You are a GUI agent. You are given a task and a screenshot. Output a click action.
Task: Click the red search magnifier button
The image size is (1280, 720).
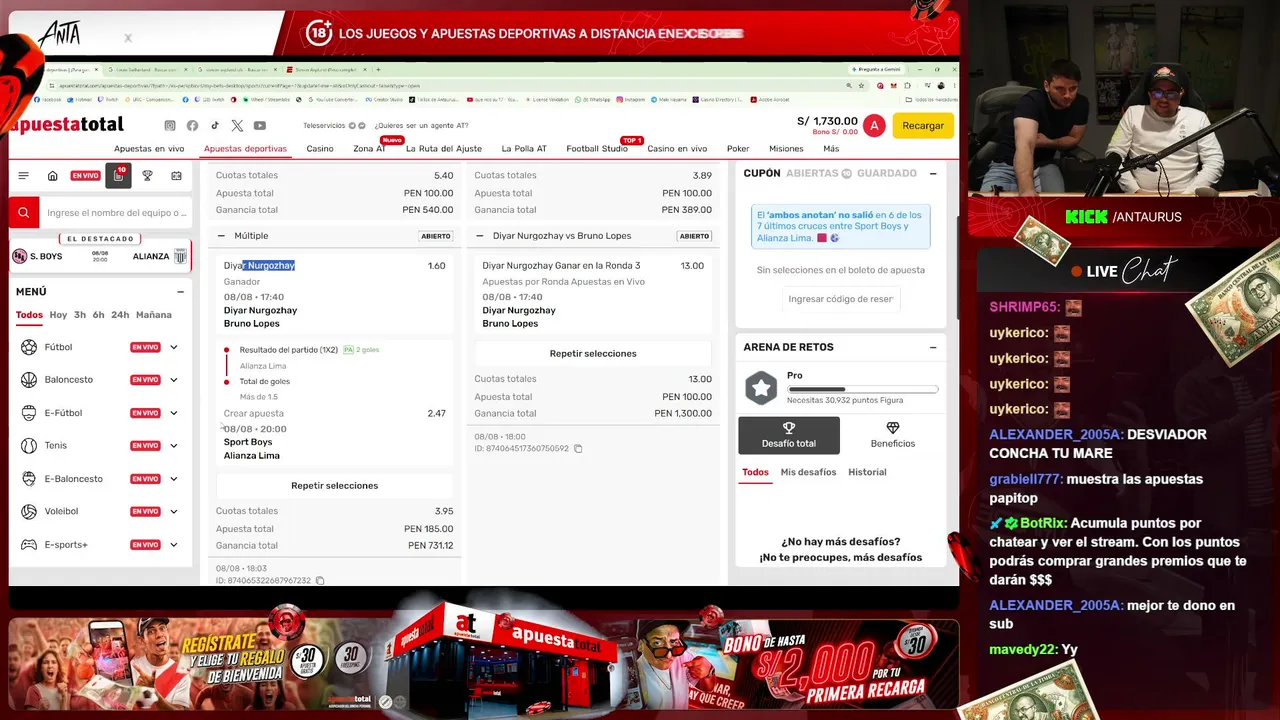[x=24, y=212]
